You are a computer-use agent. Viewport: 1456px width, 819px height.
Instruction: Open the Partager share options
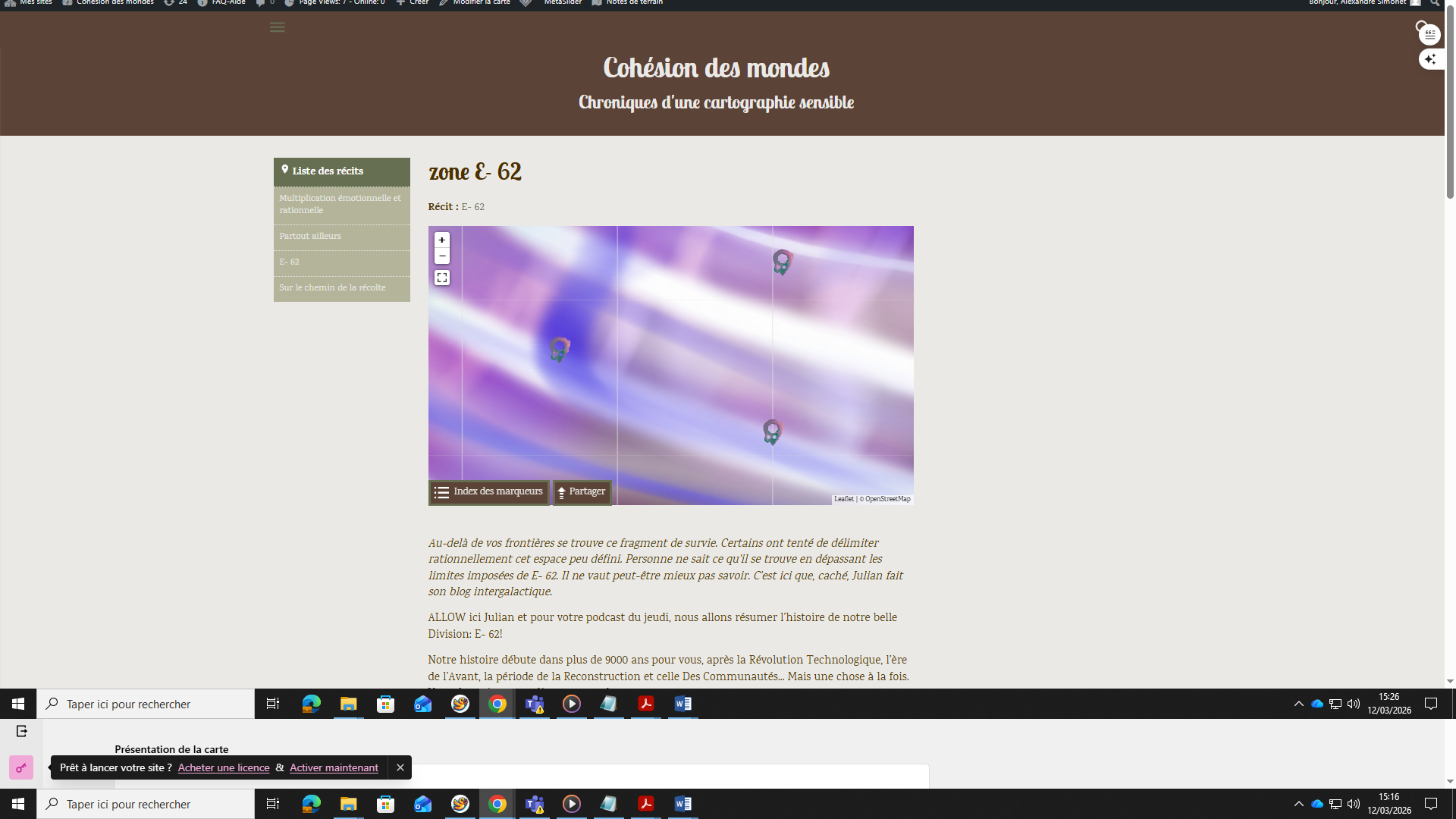[582, 492]
